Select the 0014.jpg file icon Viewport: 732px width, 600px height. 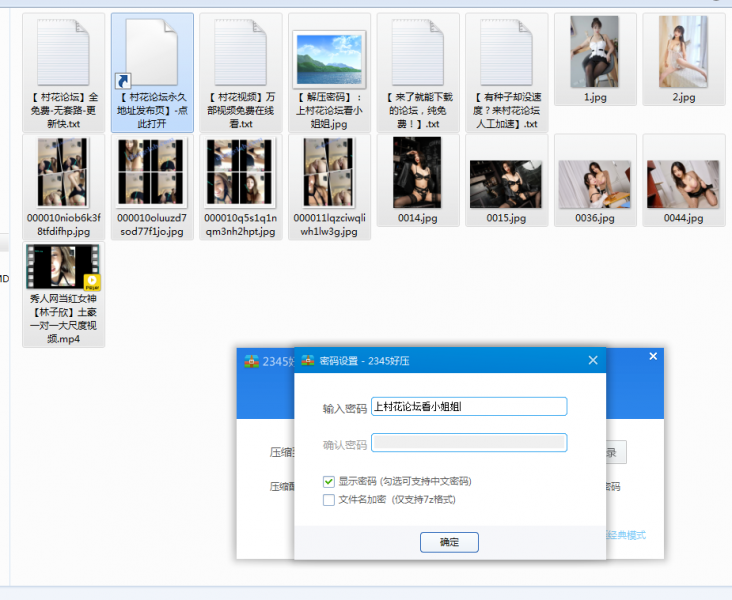point(417,173)
